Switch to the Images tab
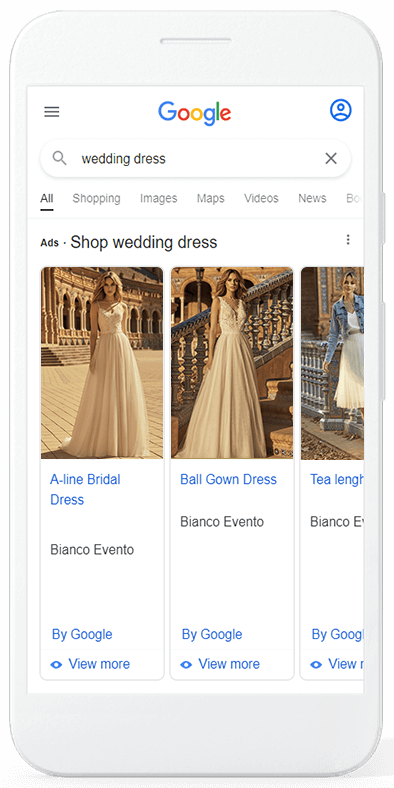 [159, 199]
